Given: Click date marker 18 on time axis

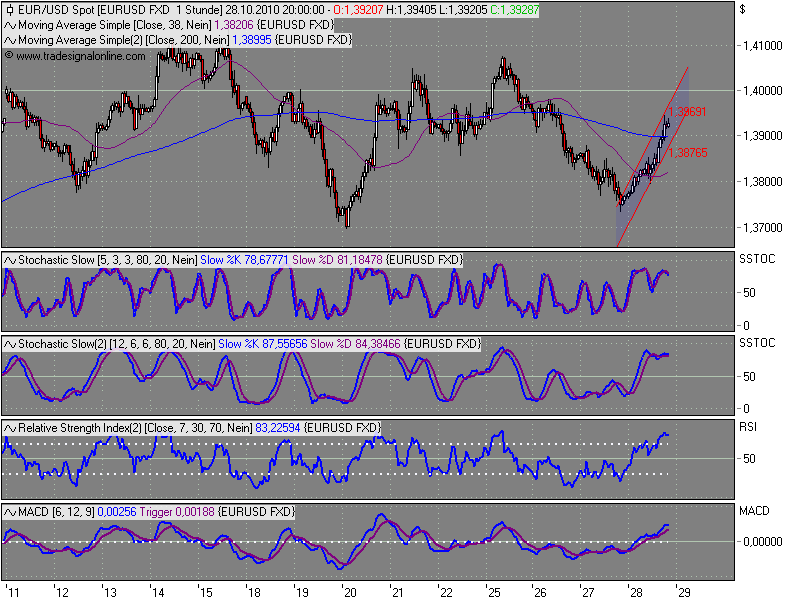Looking at the screenshot, I should (254, 593).
